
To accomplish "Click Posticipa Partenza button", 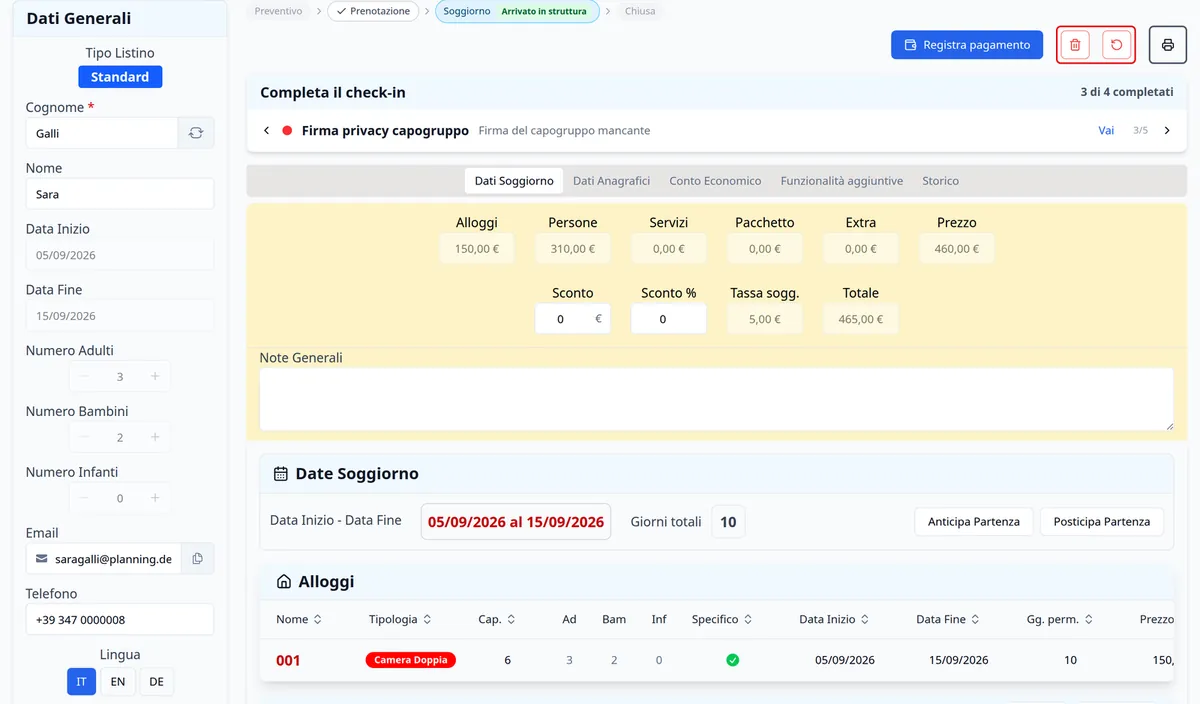I will (1102, 522).
